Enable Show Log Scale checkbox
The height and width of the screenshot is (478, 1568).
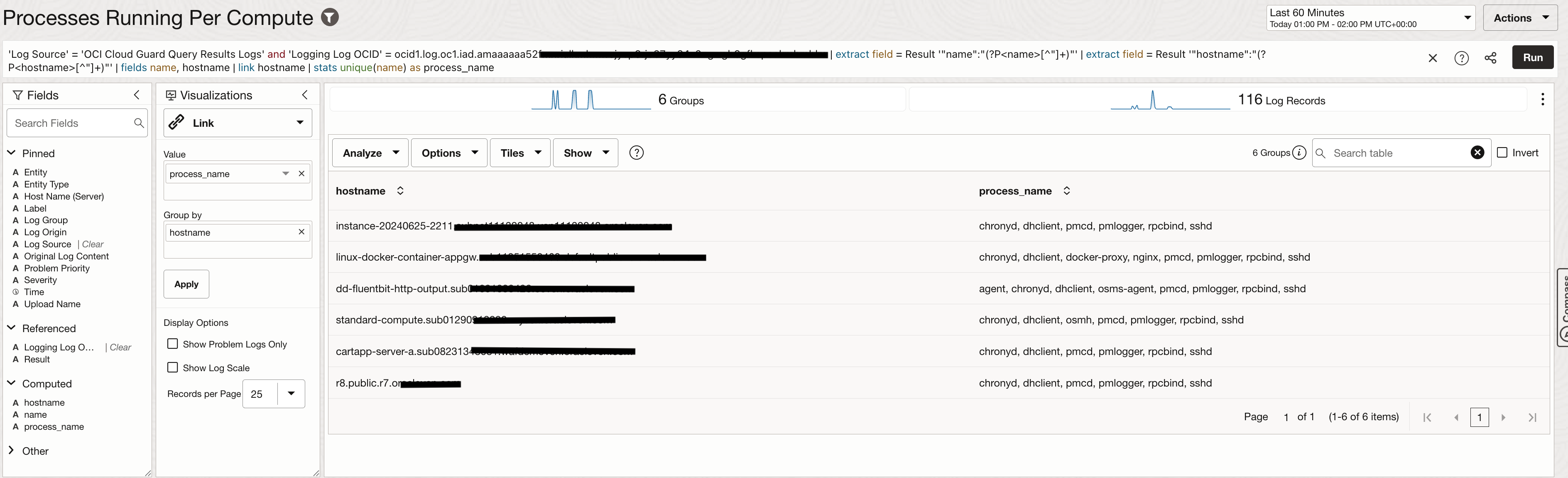pos(173,368)
